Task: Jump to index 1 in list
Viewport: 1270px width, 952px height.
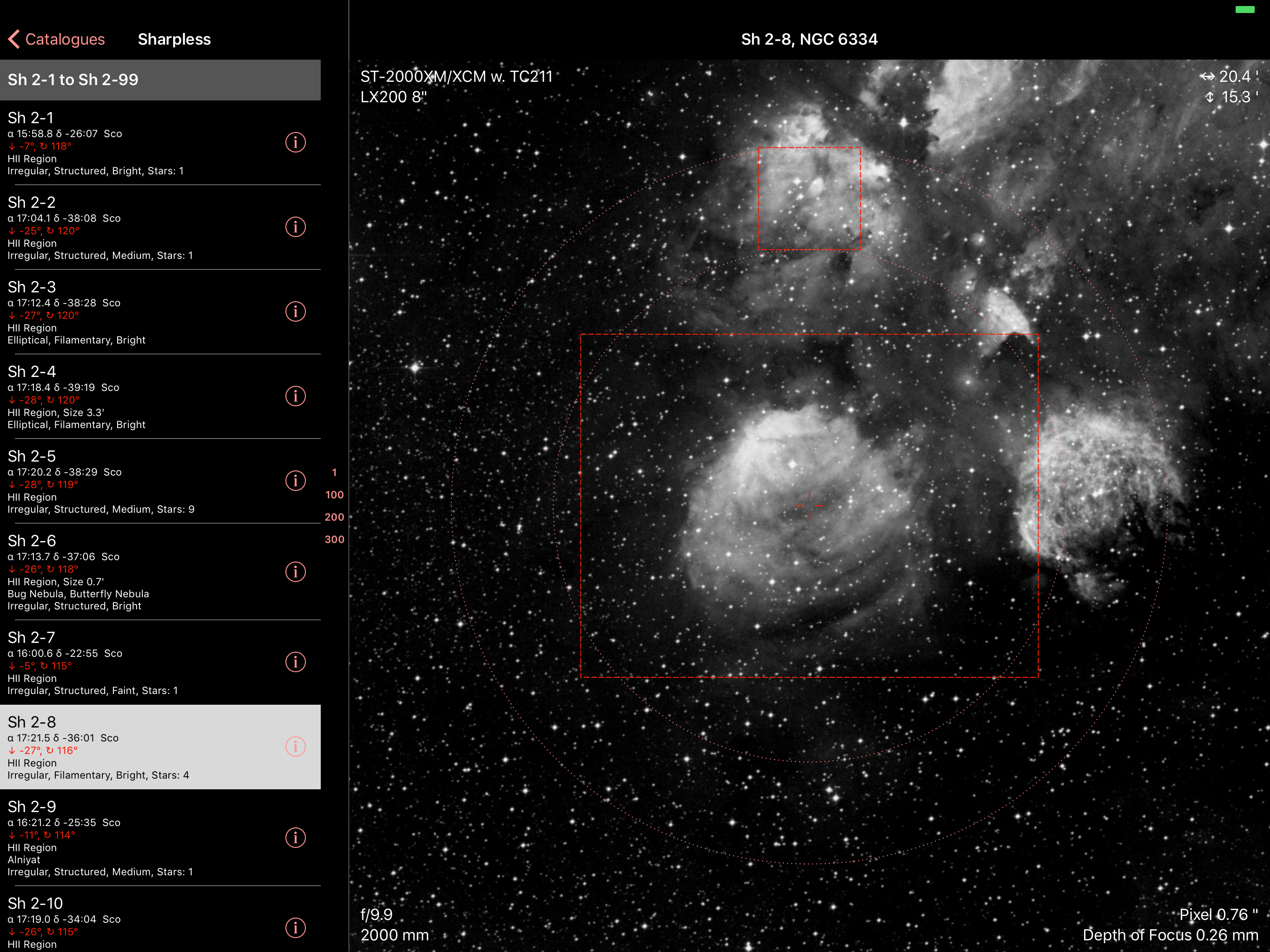Action: click(x=334, y=473)
